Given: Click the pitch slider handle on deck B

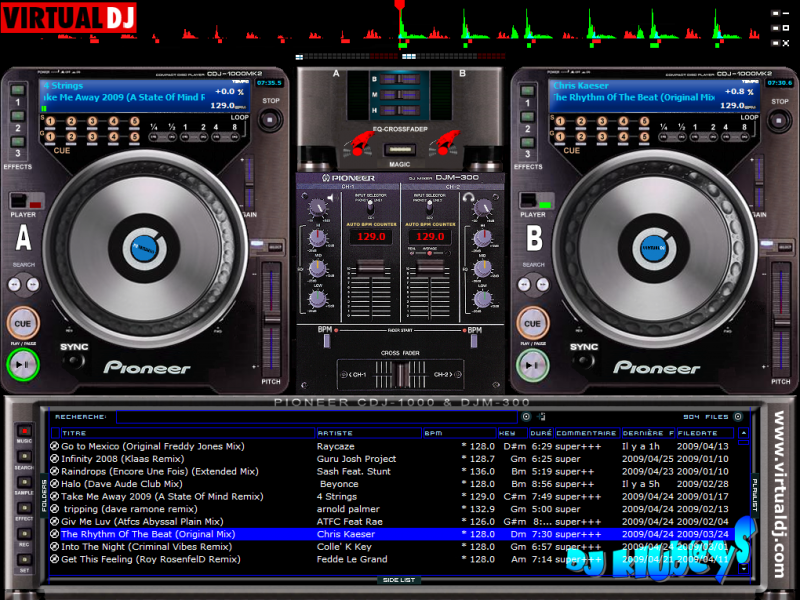Looking at the screenshot, I should point(781,321).
